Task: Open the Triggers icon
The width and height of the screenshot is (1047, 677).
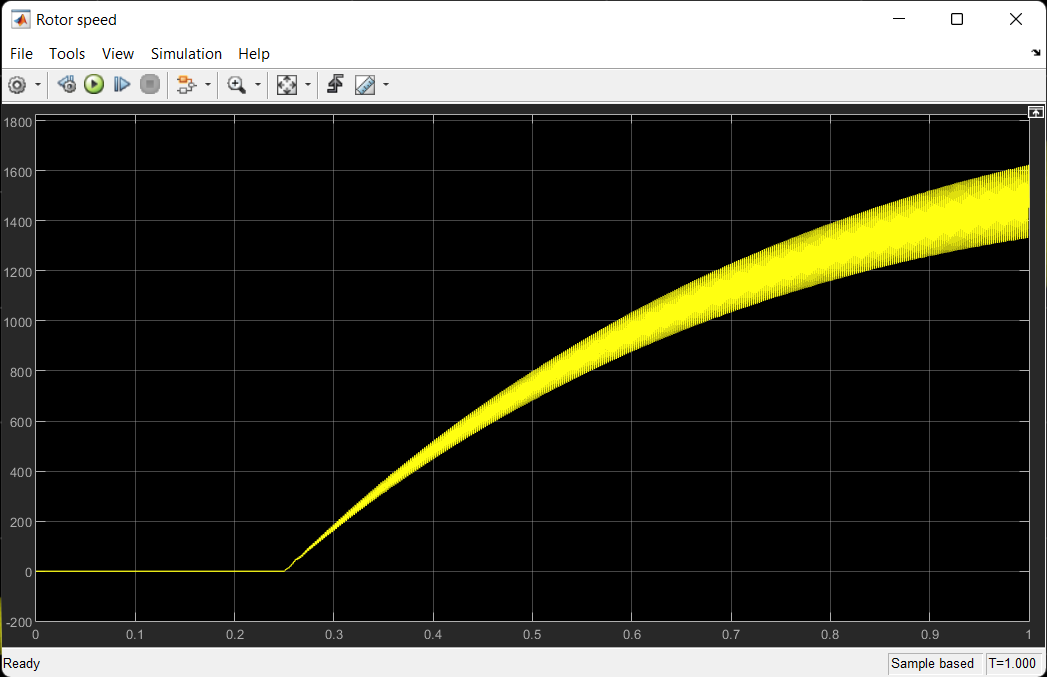Action: (335, 84)
